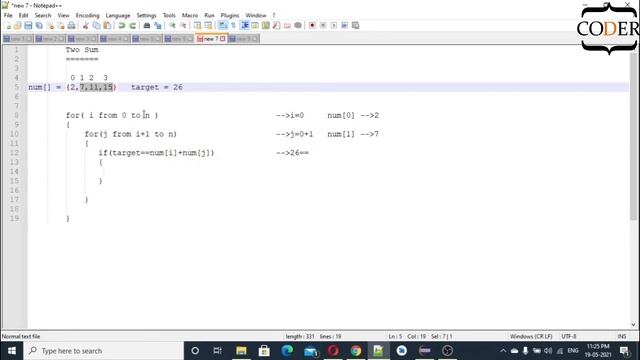Open Microsoft Edge from the taskbar
Screen dimensions: 640x360
(x=287, y=351)
